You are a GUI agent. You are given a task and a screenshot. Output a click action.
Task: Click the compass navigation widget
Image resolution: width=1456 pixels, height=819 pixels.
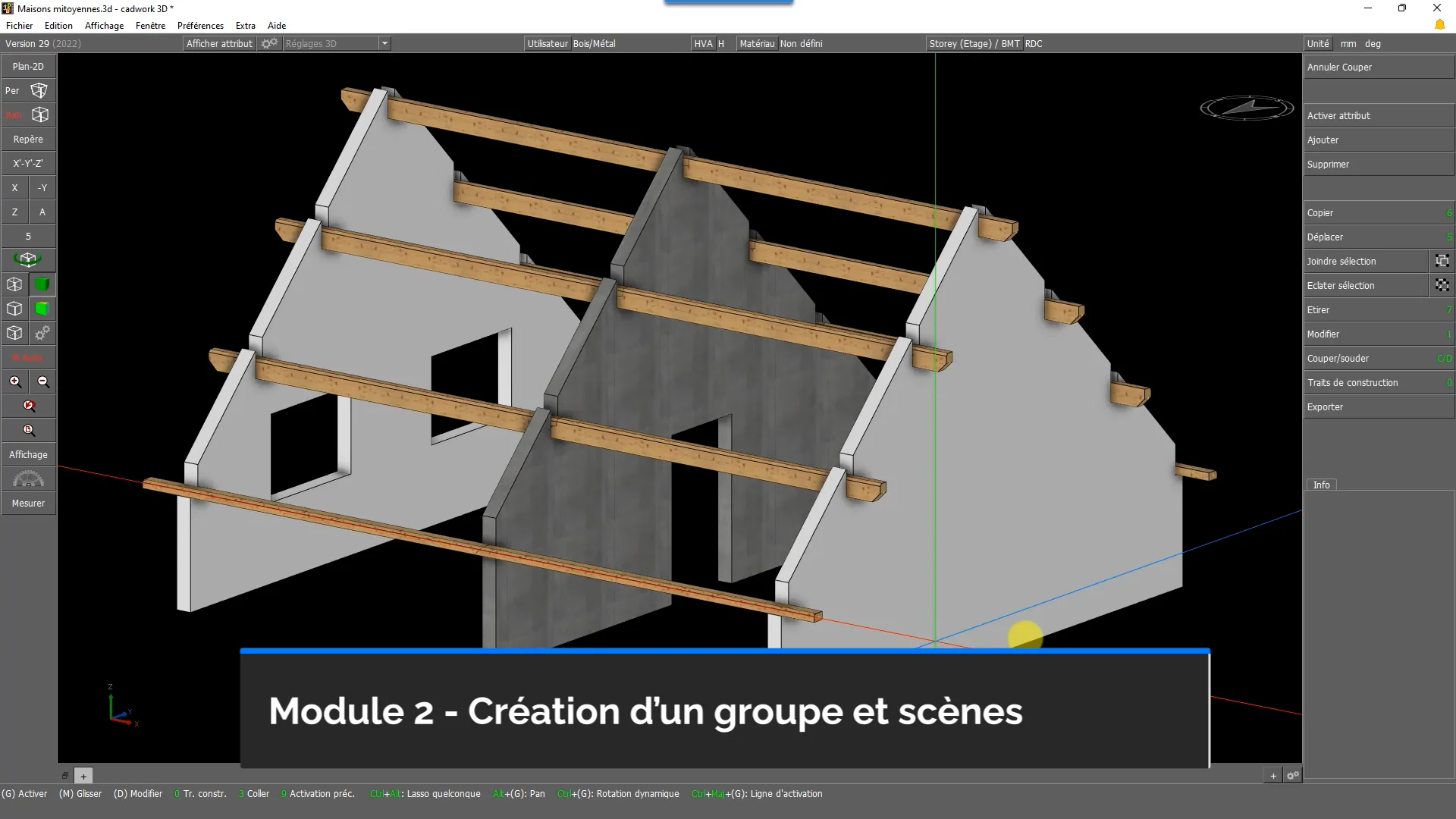click(x=1246, y=108)
